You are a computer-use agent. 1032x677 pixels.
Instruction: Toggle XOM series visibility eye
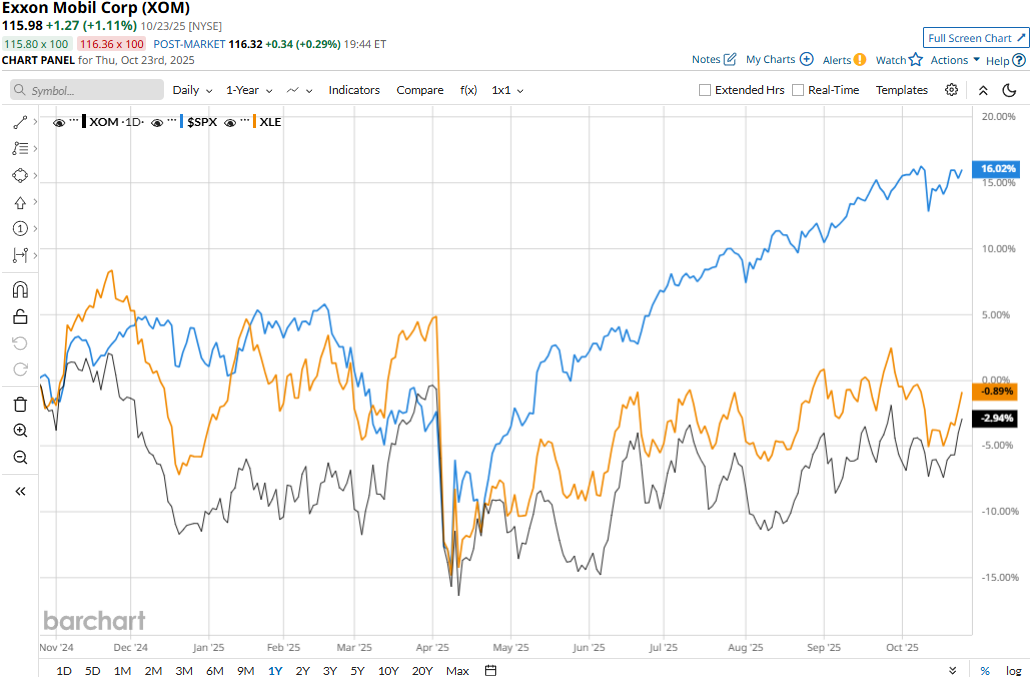pos(59,122)
